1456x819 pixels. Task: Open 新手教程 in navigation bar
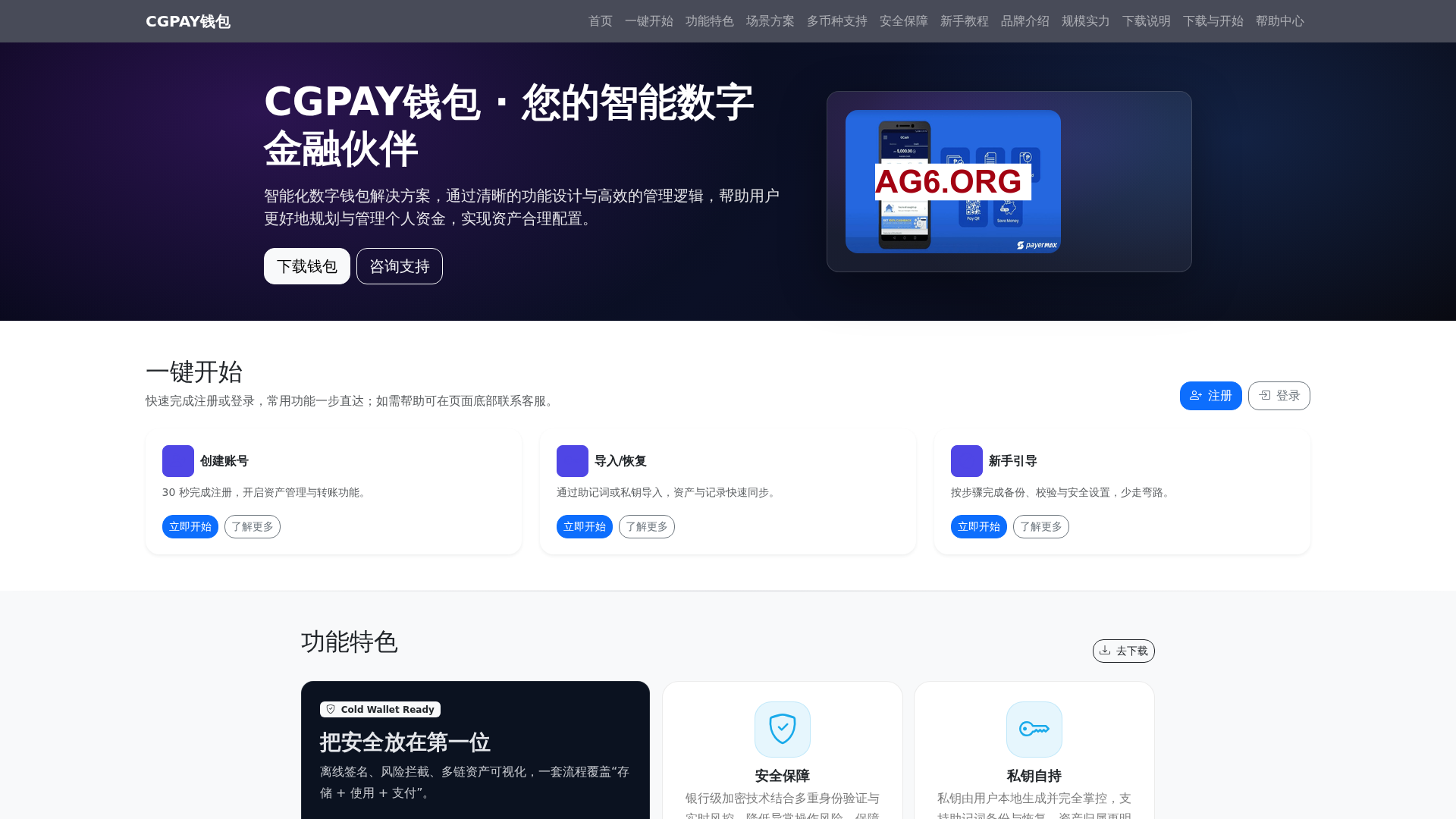(965, 21)
